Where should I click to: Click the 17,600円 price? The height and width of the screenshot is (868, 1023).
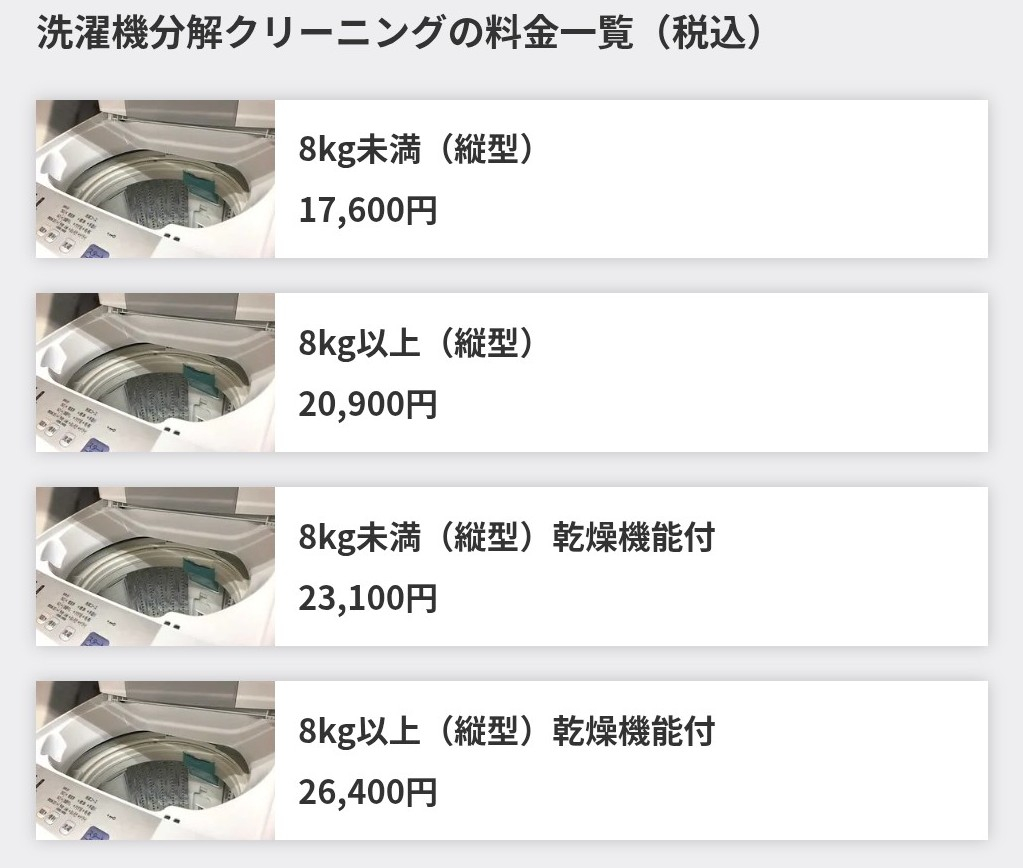tap(368, 211)
